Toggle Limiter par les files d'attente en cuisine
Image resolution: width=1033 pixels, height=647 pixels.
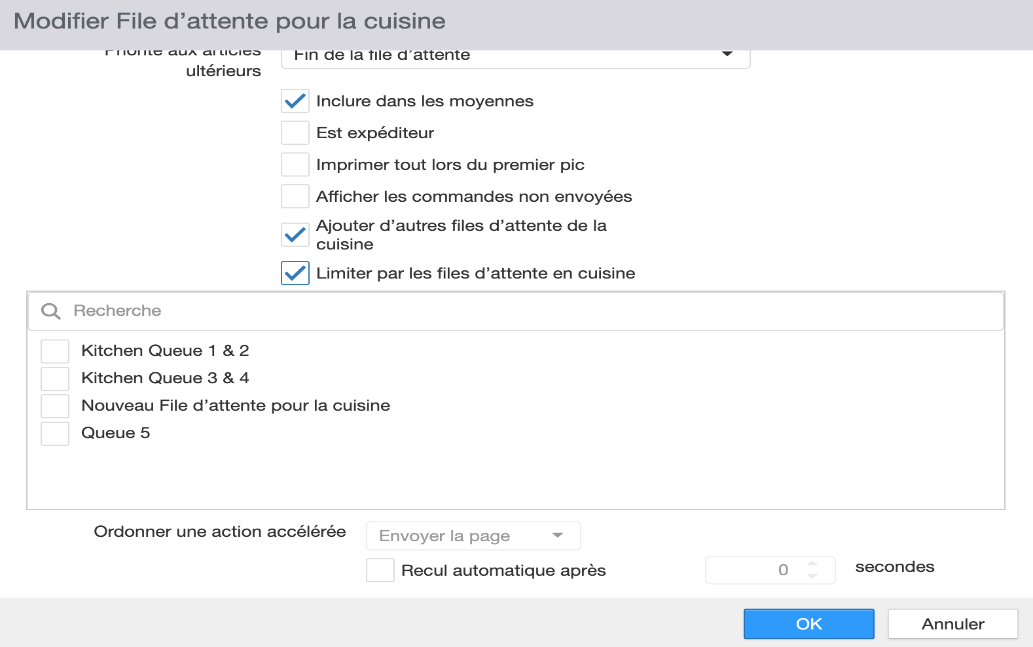click(x=295, y=273)
